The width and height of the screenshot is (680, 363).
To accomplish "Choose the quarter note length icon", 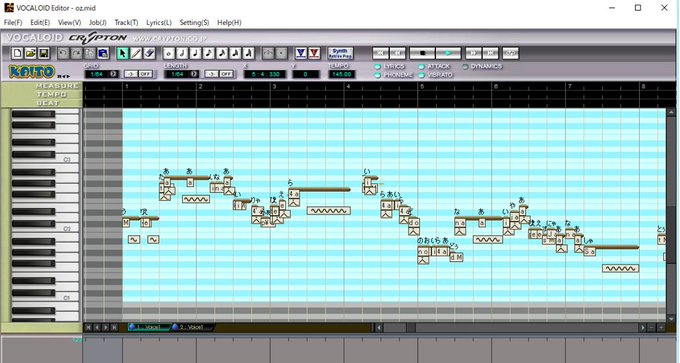I will [x=195, y=53].
